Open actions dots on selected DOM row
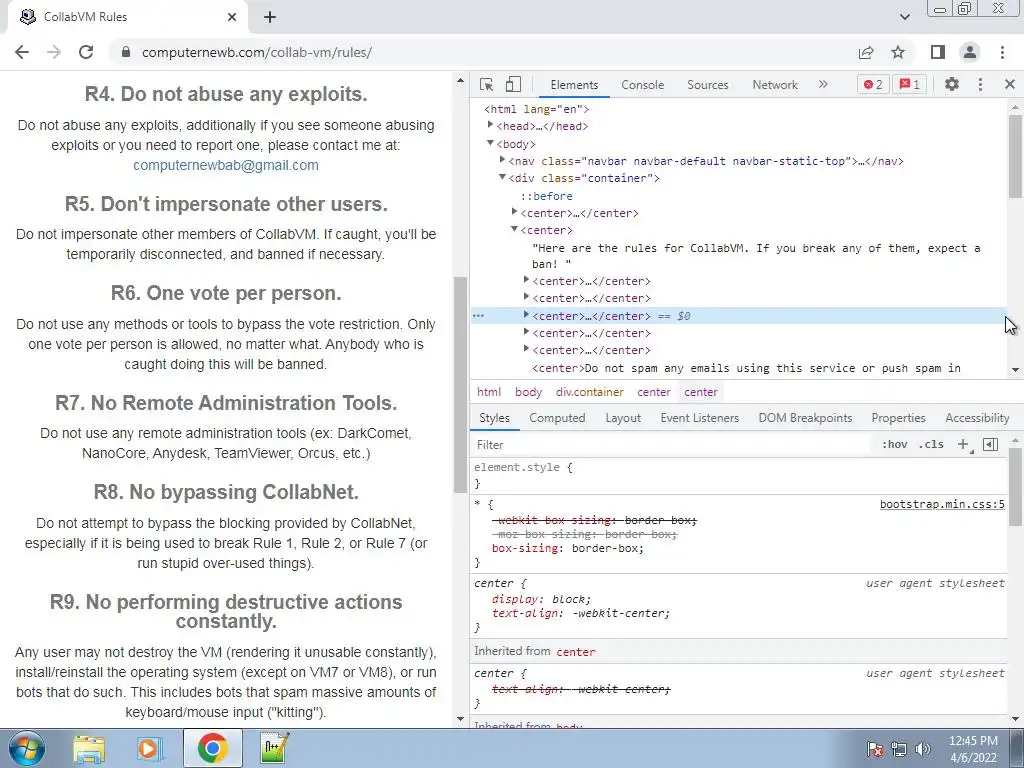The height and width of the screenshot is (768, 1024). tap(479, 315)
